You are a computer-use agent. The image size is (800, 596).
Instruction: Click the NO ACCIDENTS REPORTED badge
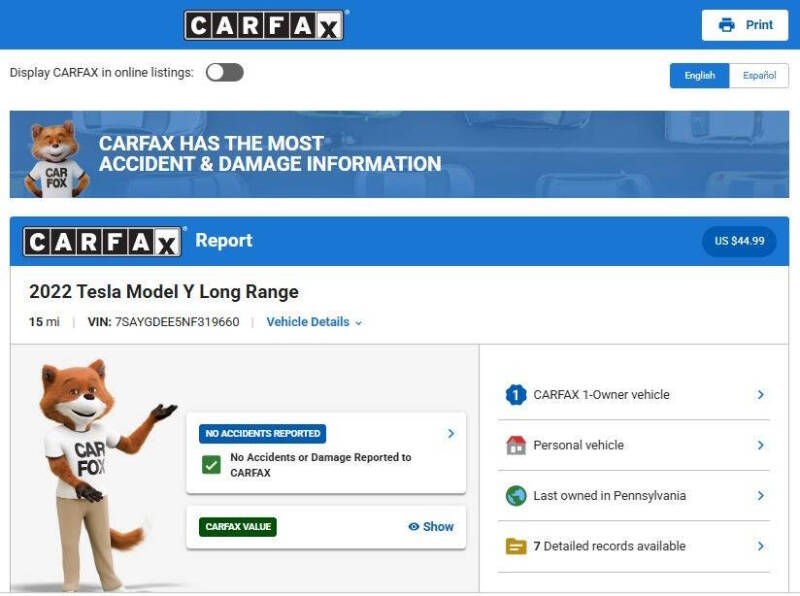(x=263, y=434)
